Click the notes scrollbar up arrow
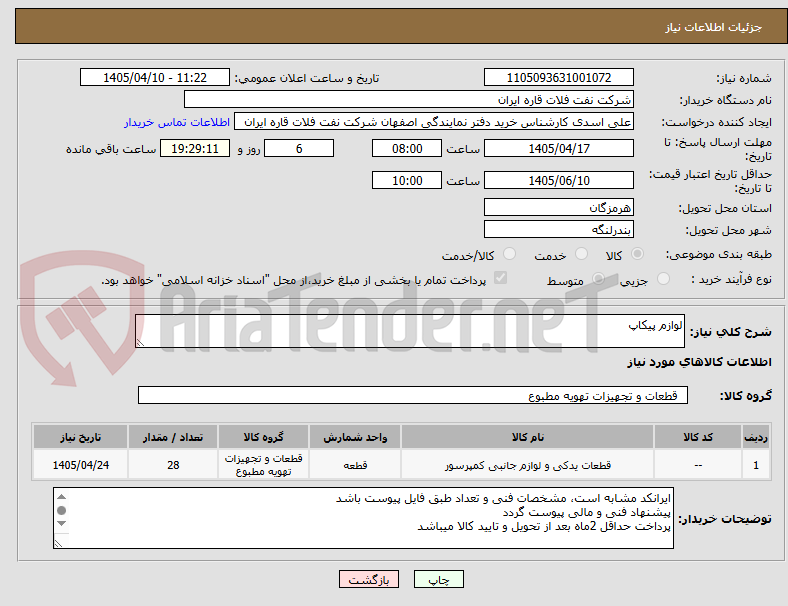Screen dimensions: 788x606 tap(61, 497)
